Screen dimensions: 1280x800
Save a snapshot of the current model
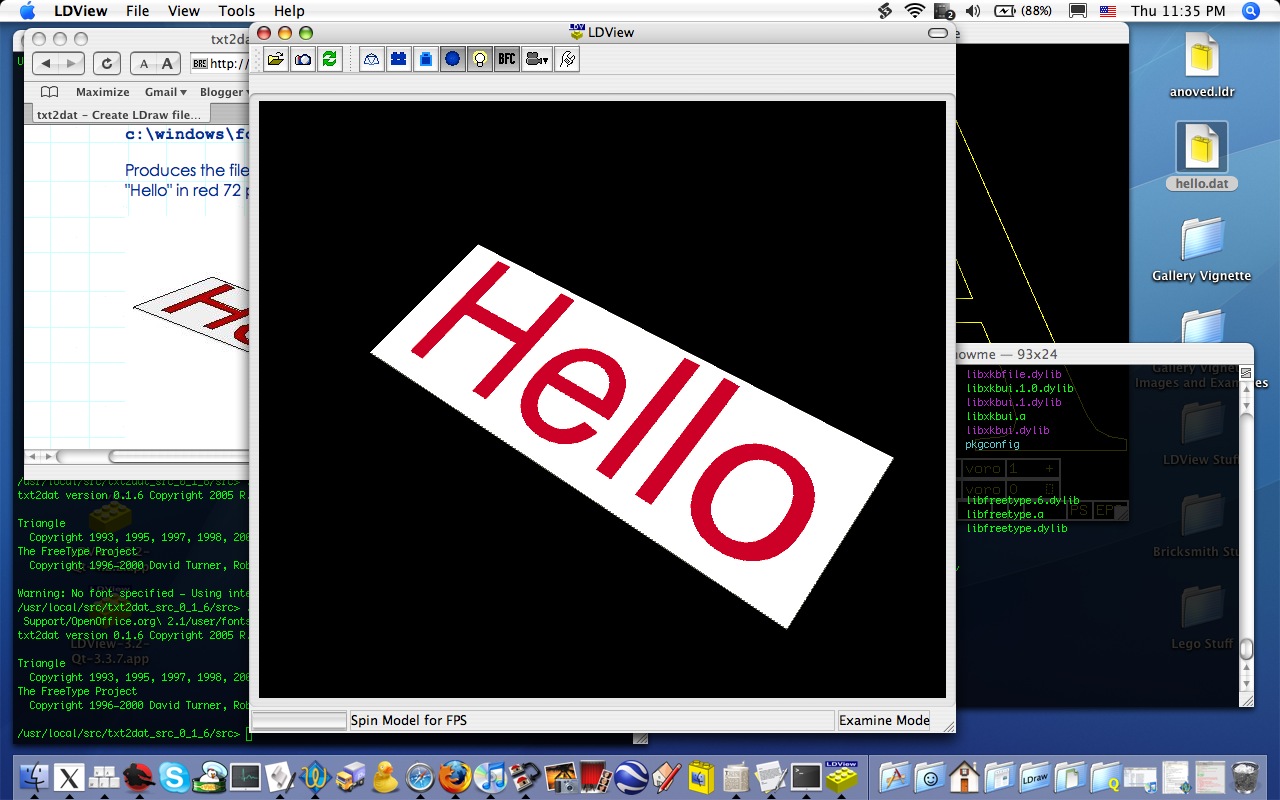301,59
